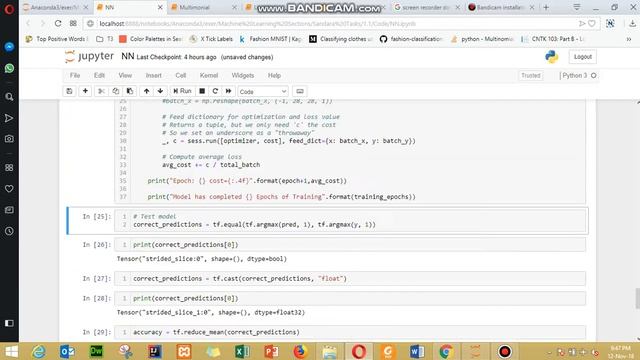Screen dimensions: 640x360
Task: Open WhatsApp in Opera sidebar
Action: click(x=9, y=68)
